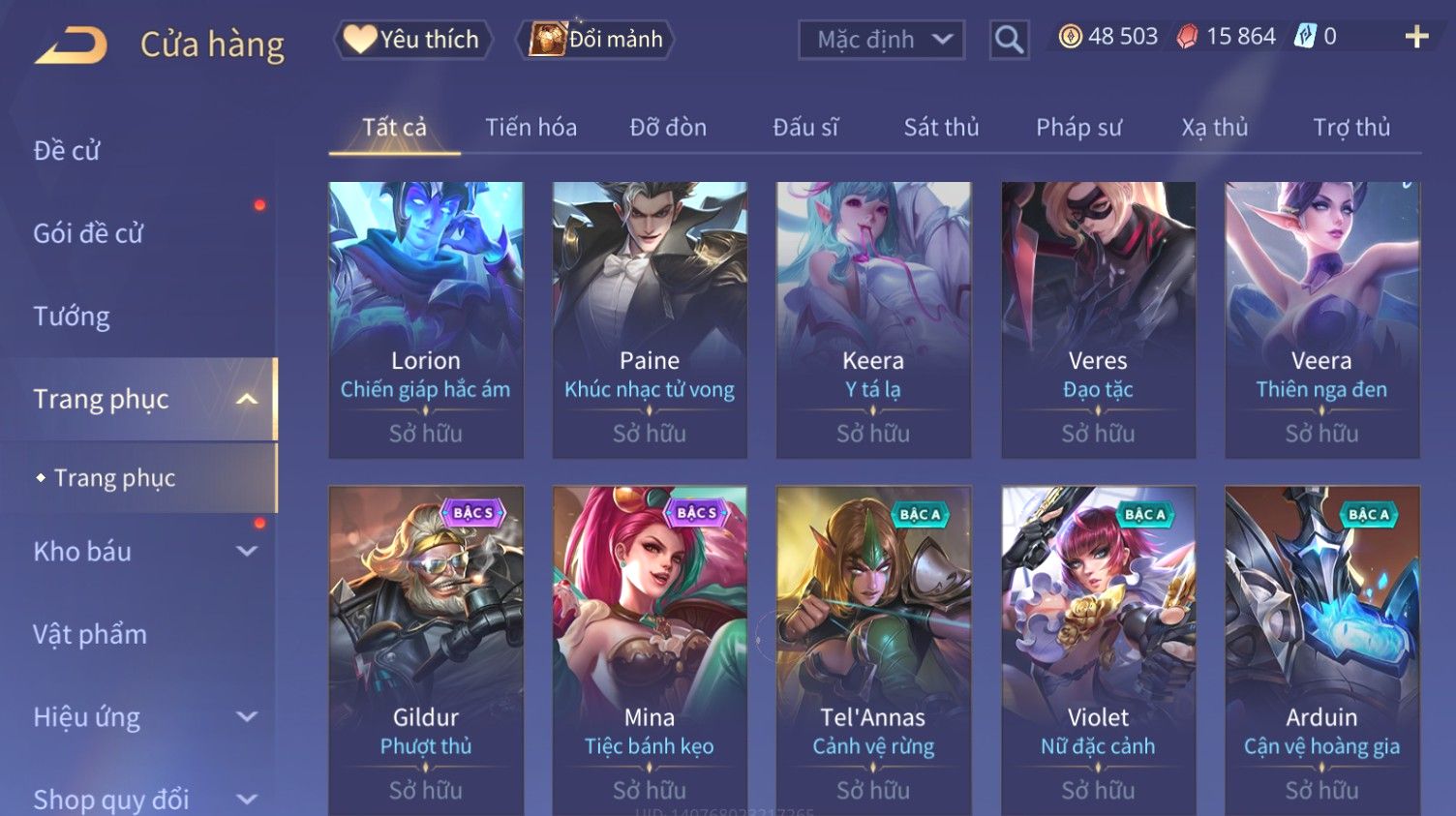Open Đổi mảnh fragment exchange chest

tap(596, 40)
